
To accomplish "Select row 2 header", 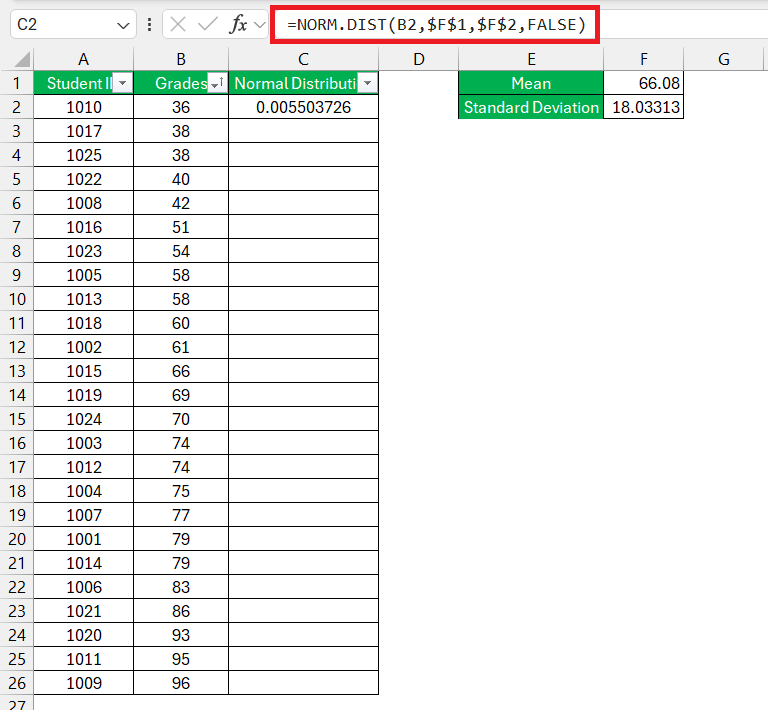I will 17,107.
